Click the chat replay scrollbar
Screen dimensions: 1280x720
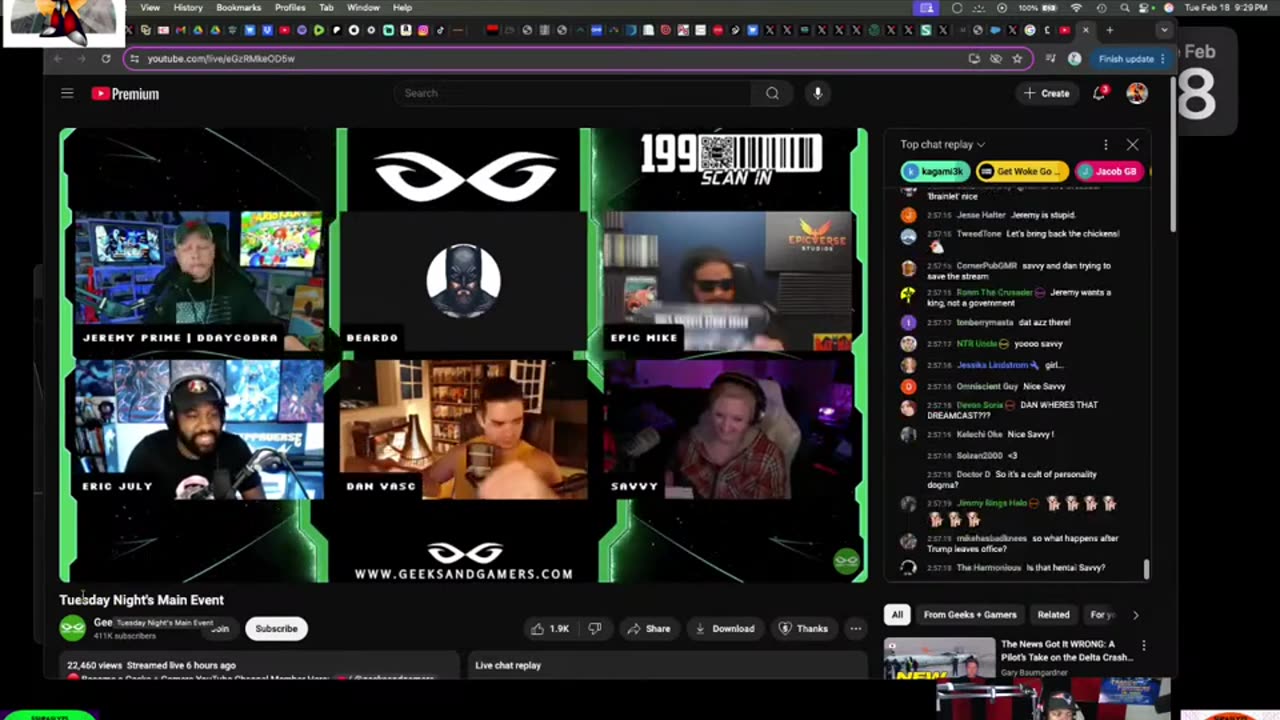pyautogui.click(x=1146, y=568)
